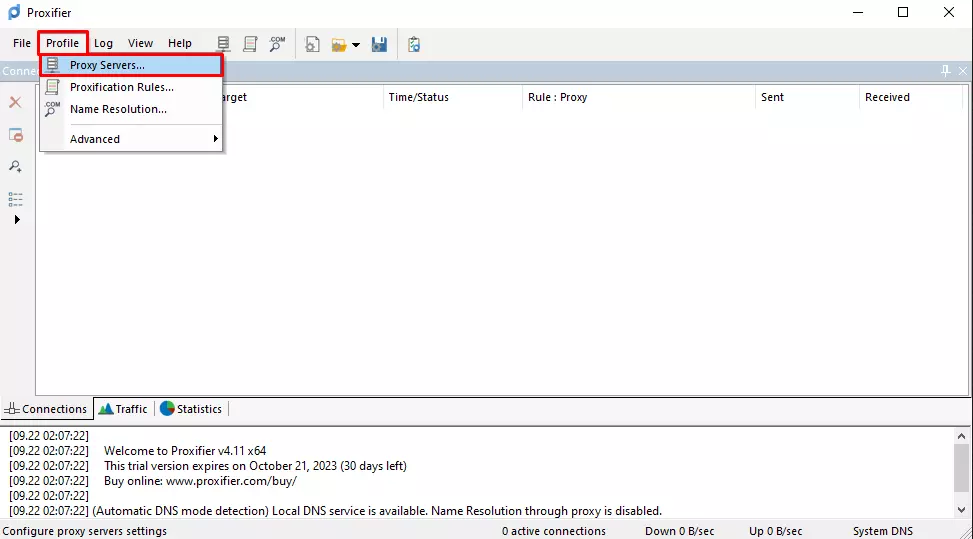This screenshot has height=539, width=973.
Task: Open the File menu
Action: (x=22, y=43)
